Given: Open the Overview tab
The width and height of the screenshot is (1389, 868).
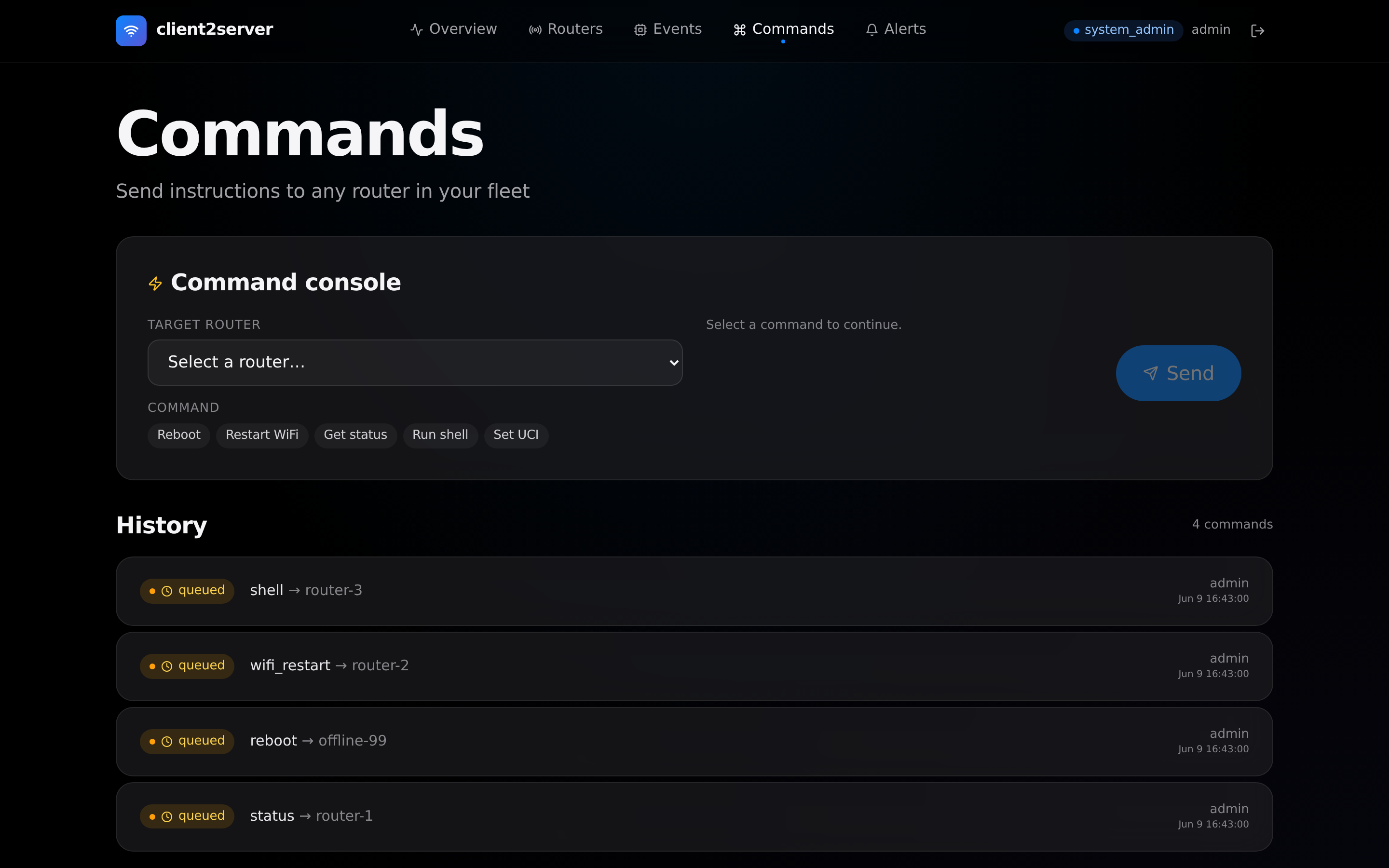Looking at the screenshot, I should [x=453, y=29].
